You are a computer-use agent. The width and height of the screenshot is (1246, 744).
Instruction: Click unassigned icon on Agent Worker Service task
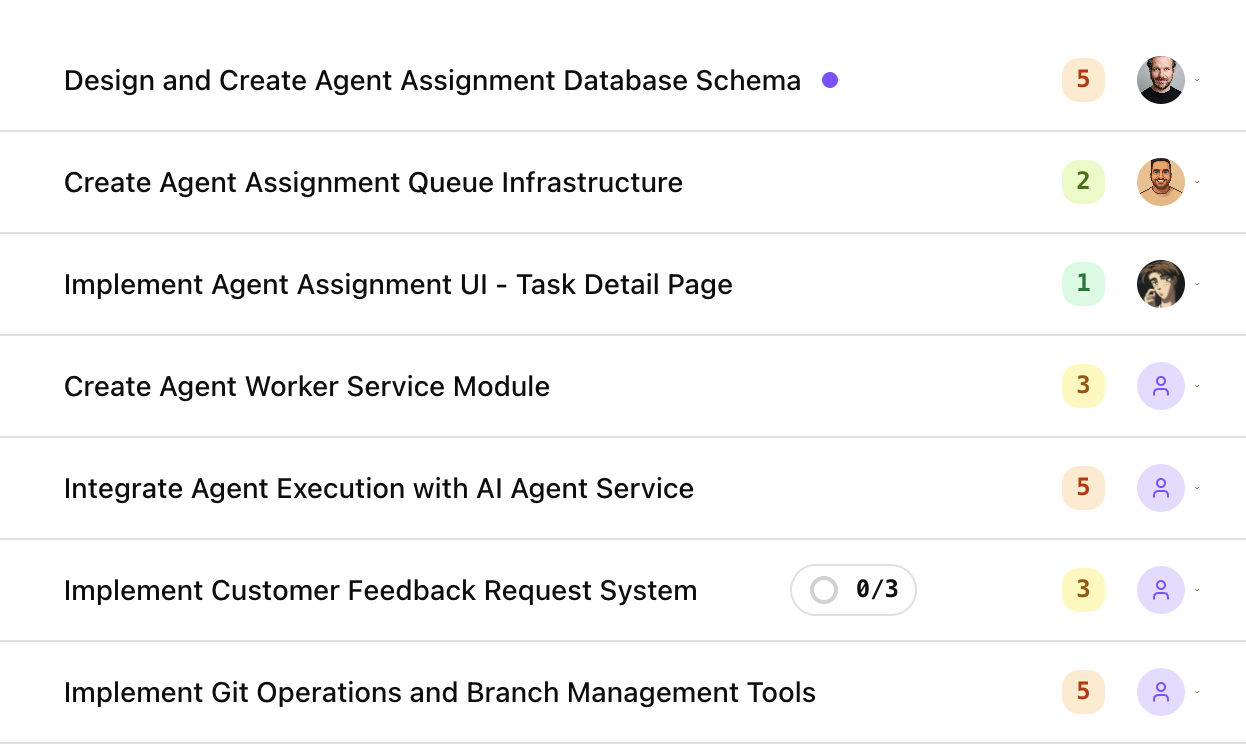click(1160, 386)
